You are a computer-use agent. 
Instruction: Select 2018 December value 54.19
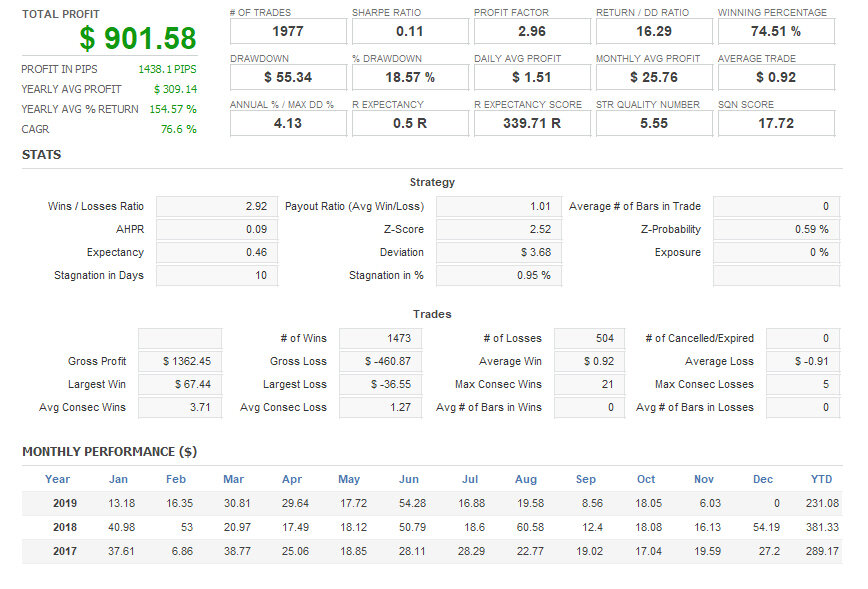[766, 527]
